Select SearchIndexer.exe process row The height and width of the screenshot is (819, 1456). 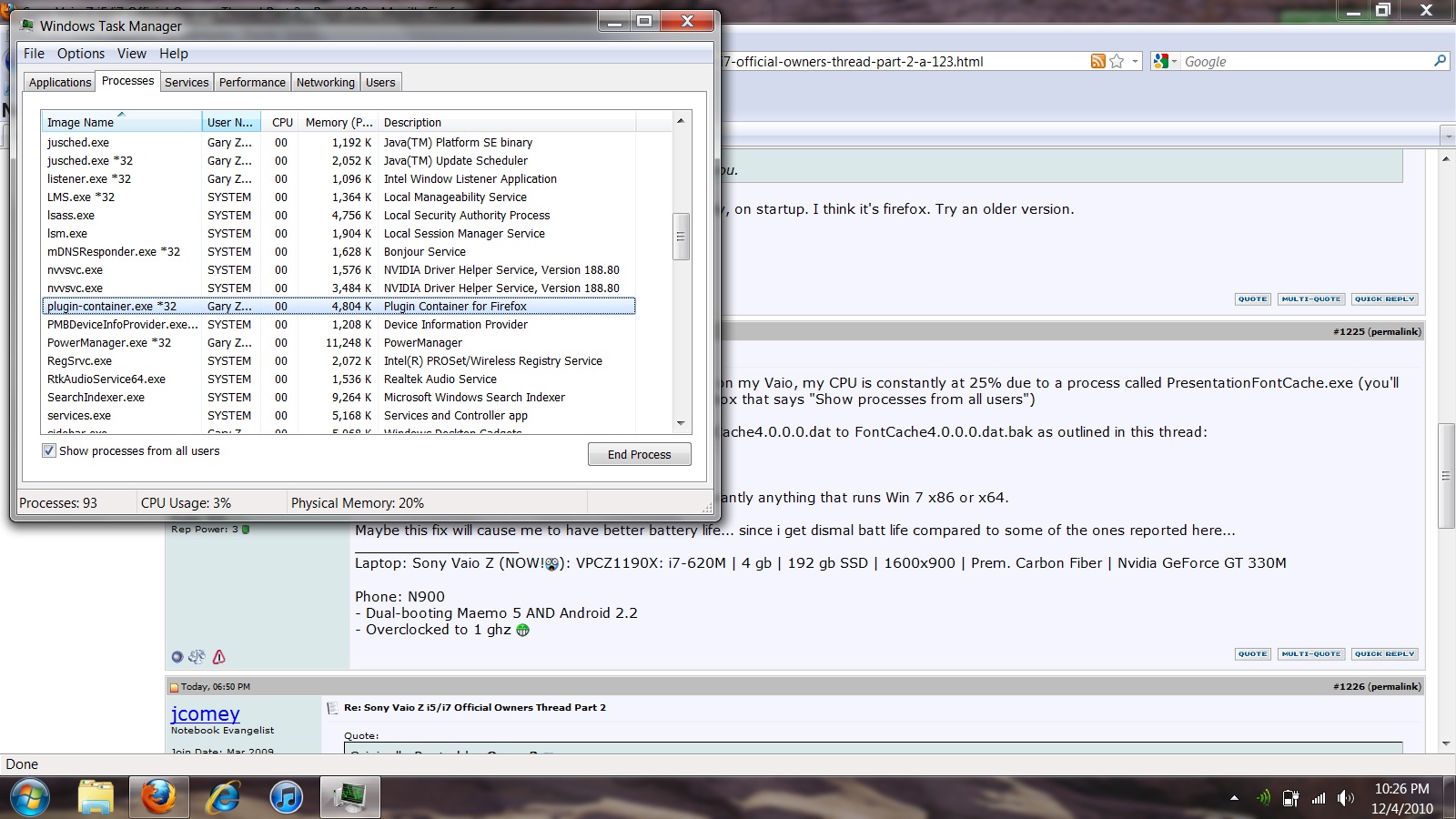pos(339,397)
